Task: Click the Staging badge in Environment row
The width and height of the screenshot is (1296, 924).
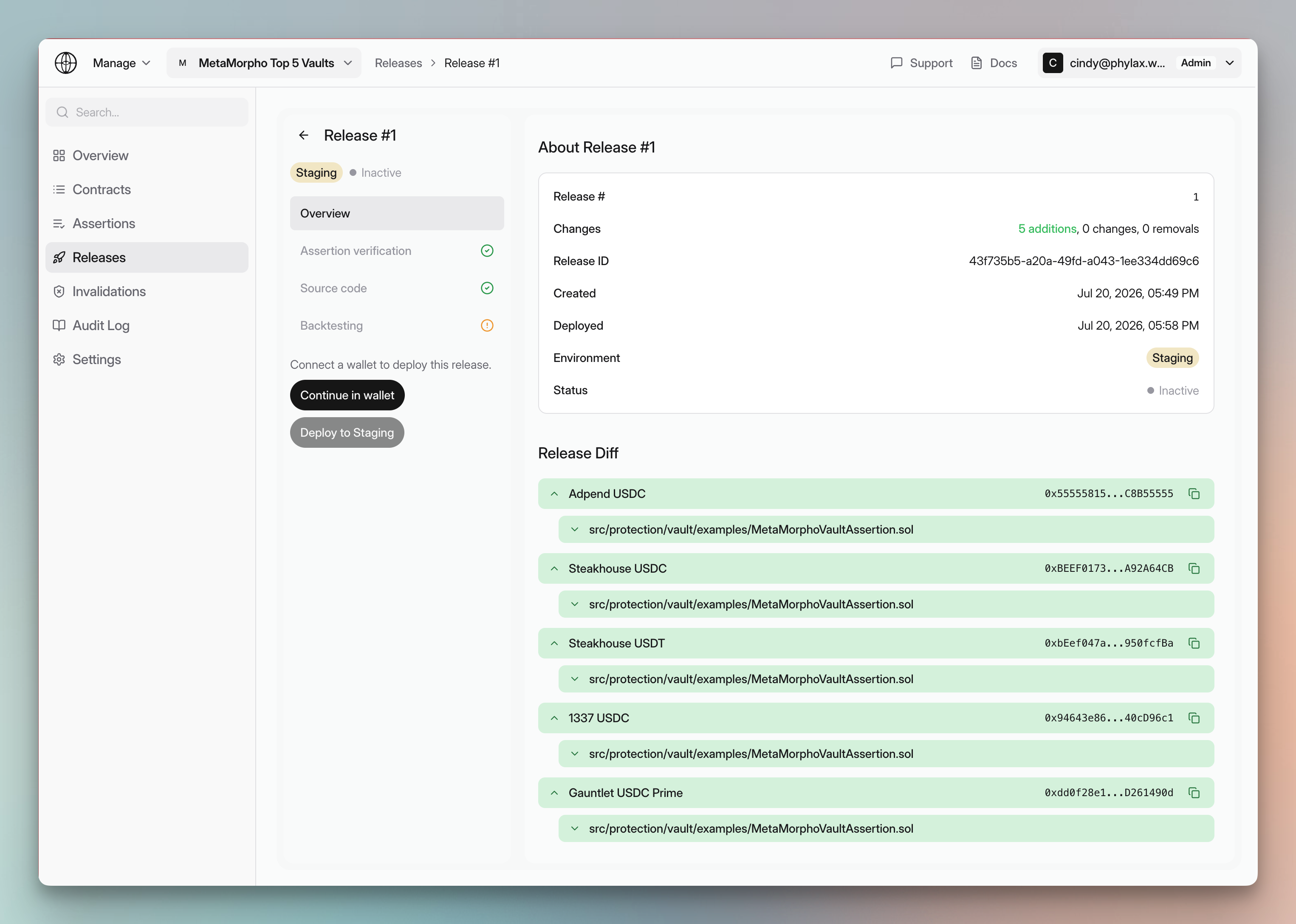Action: [x=1172, y=358]
